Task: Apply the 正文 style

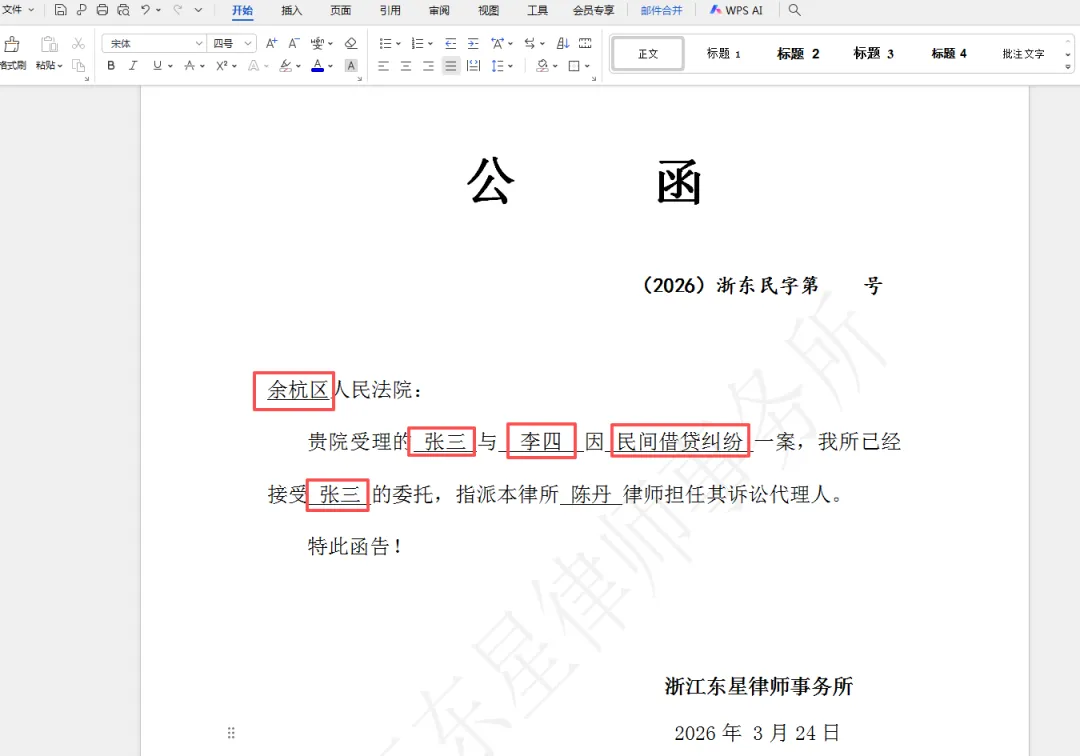Action: (647, 54)
